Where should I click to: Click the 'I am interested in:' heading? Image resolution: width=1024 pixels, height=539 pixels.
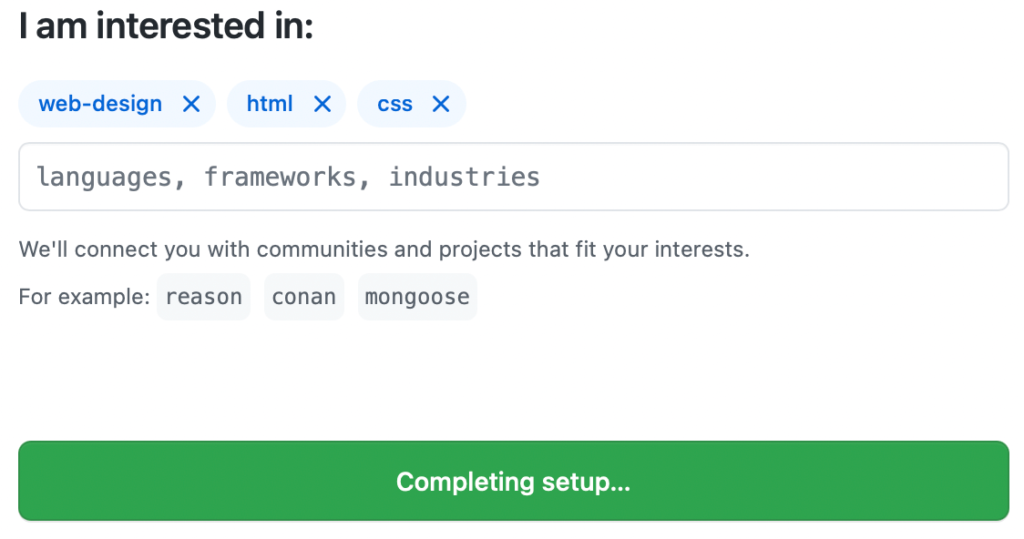point(167,26)
